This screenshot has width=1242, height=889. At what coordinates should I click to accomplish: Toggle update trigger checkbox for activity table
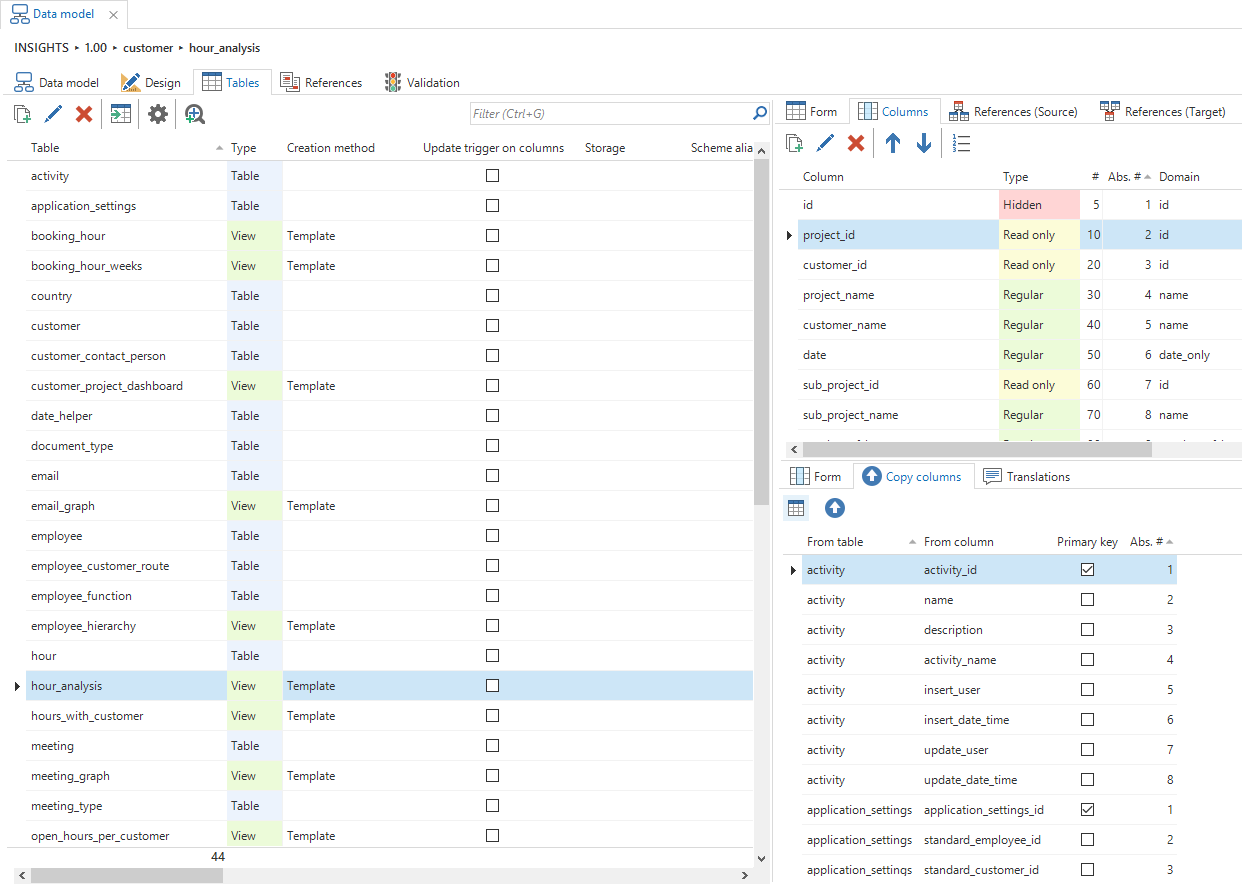point(492,176)
